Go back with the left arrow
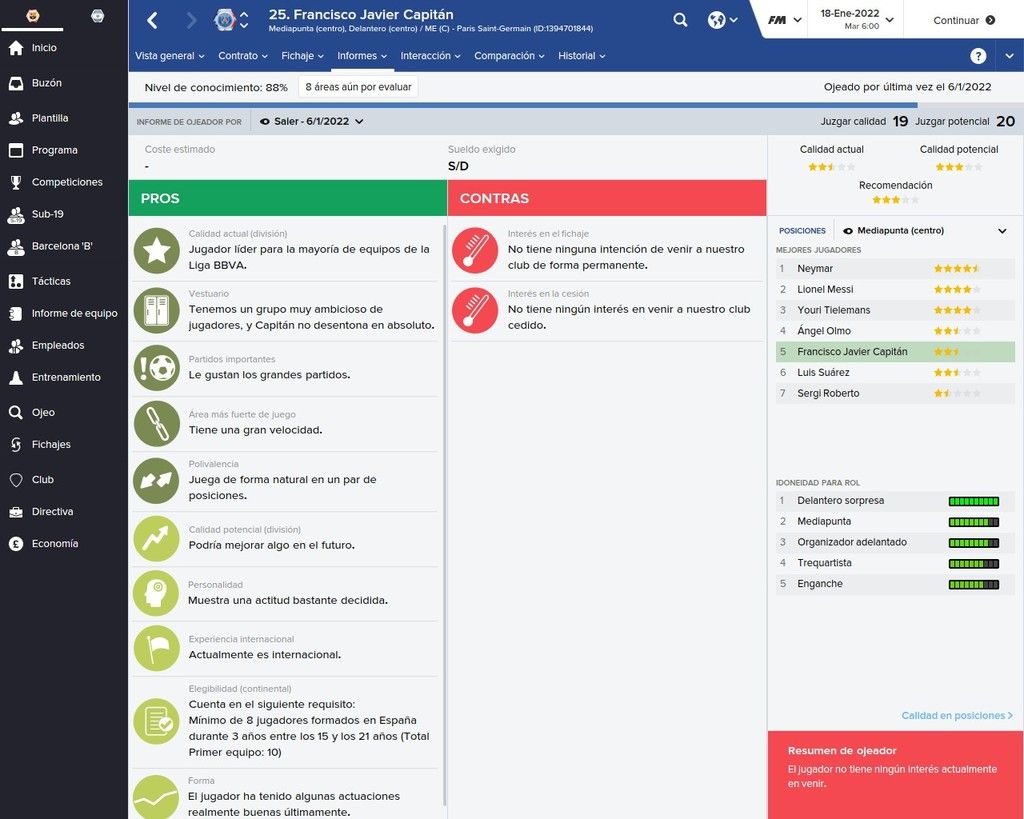1024x819 pixels. pos(153,20)
